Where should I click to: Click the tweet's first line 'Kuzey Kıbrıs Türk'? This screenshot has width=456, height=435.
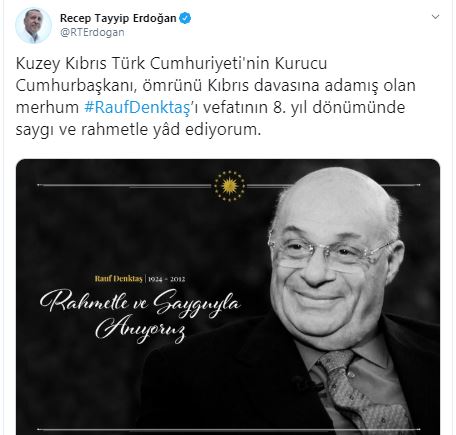pyautogui.click(x=81, y=63)
